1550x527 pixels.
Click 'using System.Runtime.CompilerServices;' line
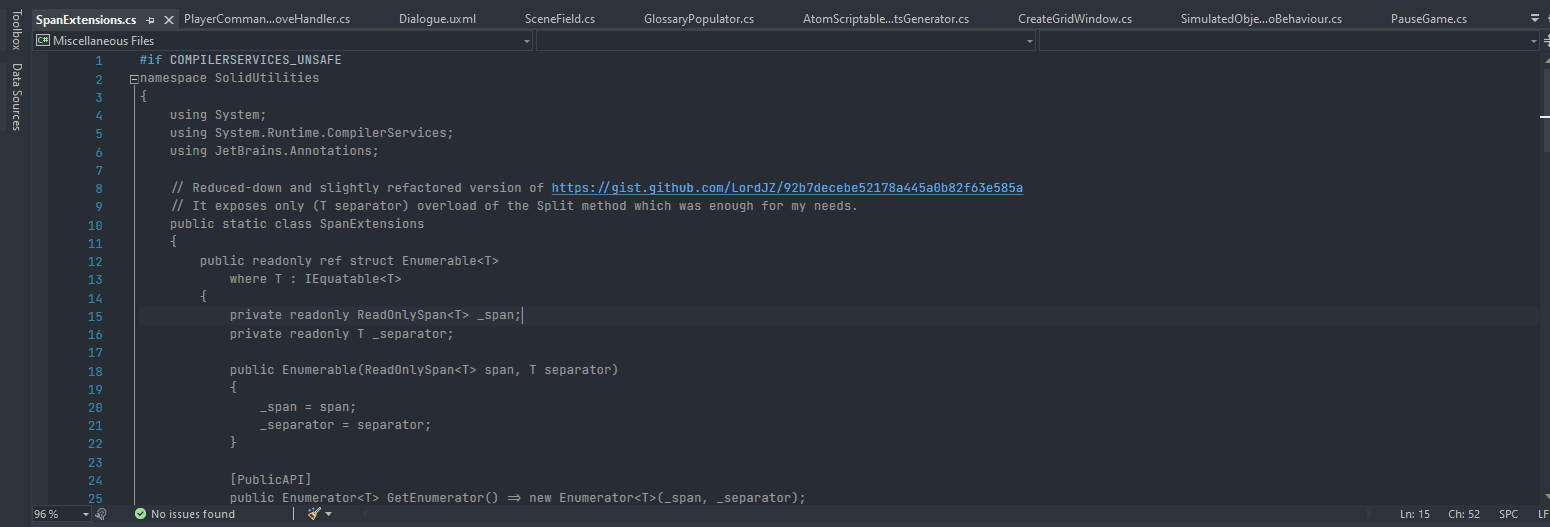click(x=312, y=133)
